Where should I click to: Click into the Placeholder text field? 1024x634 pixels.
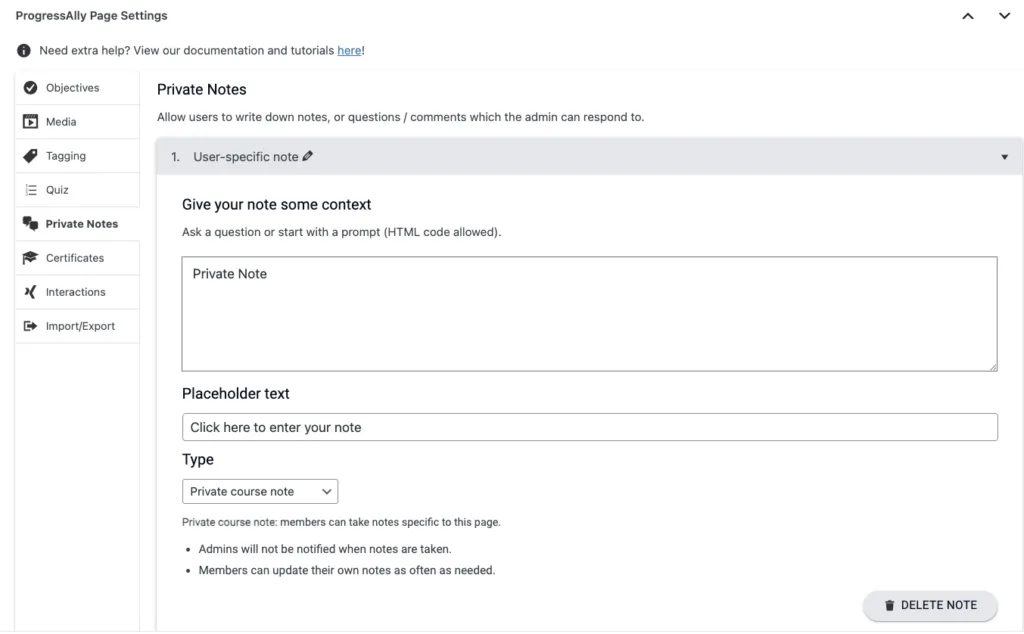[x=589, y=427]
